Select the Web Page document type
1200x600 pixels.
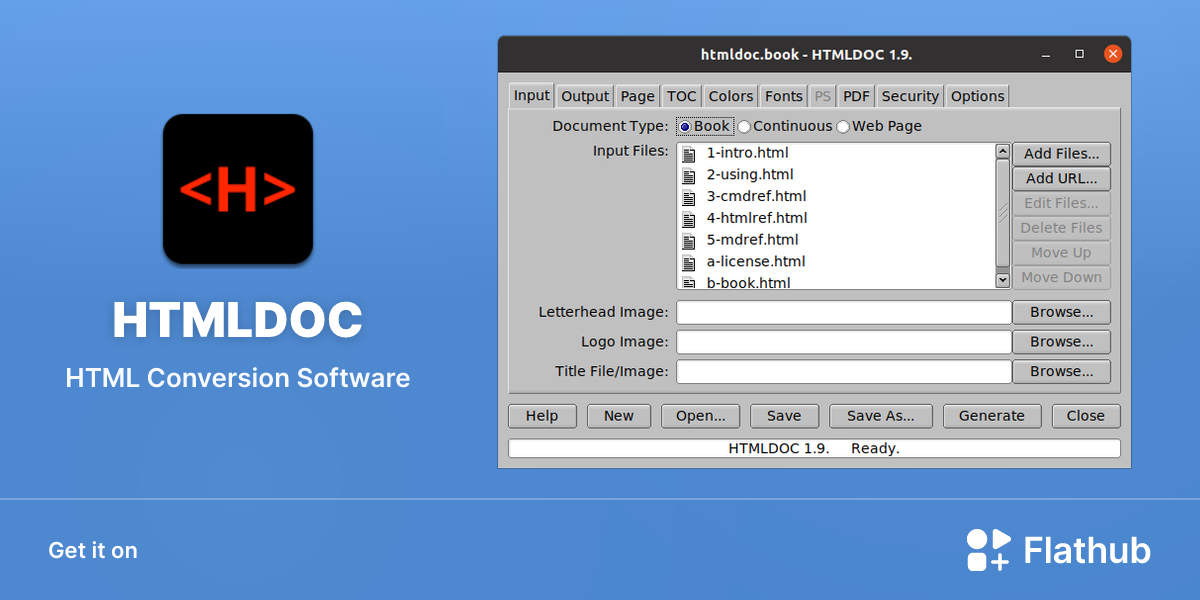pos(879,126)
